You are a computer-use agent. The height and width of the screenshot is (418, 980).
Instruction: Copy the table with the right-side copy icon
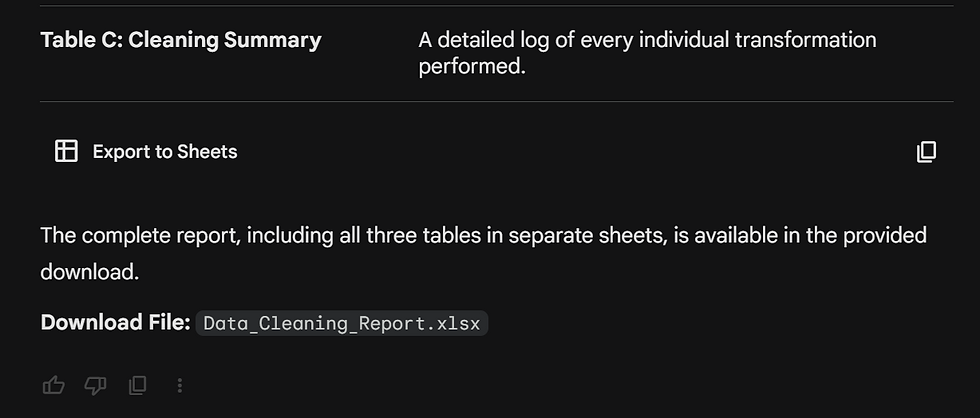[x=926, y=152]
